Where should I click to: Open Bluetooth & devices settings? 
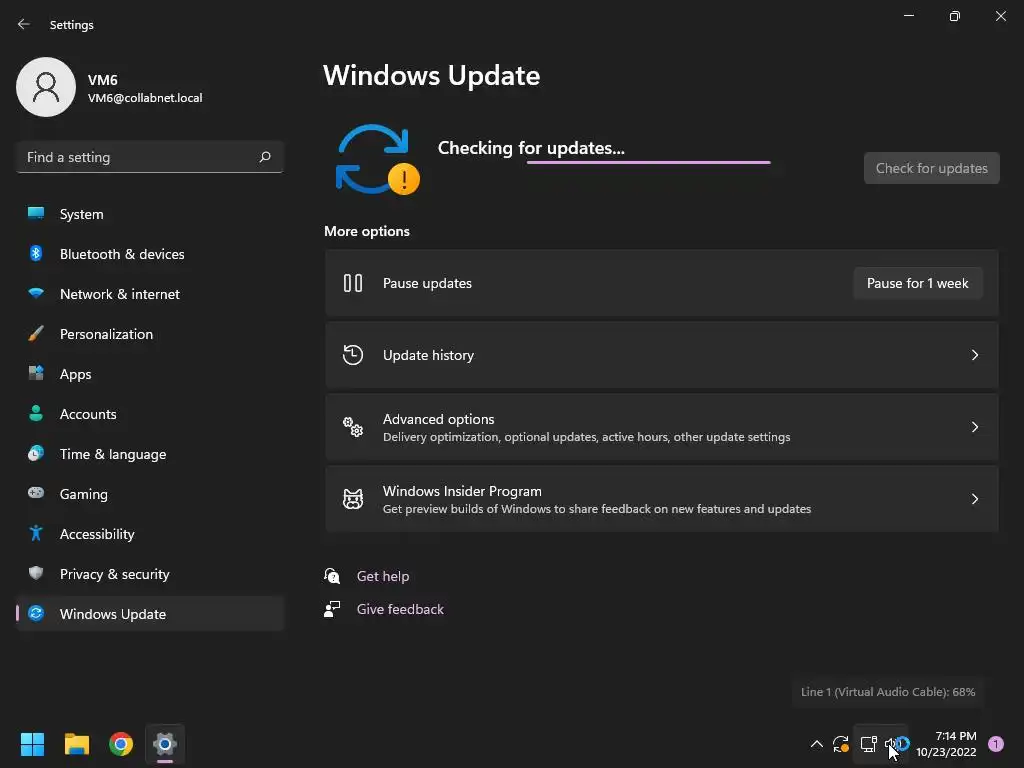[x=150, y=254]
